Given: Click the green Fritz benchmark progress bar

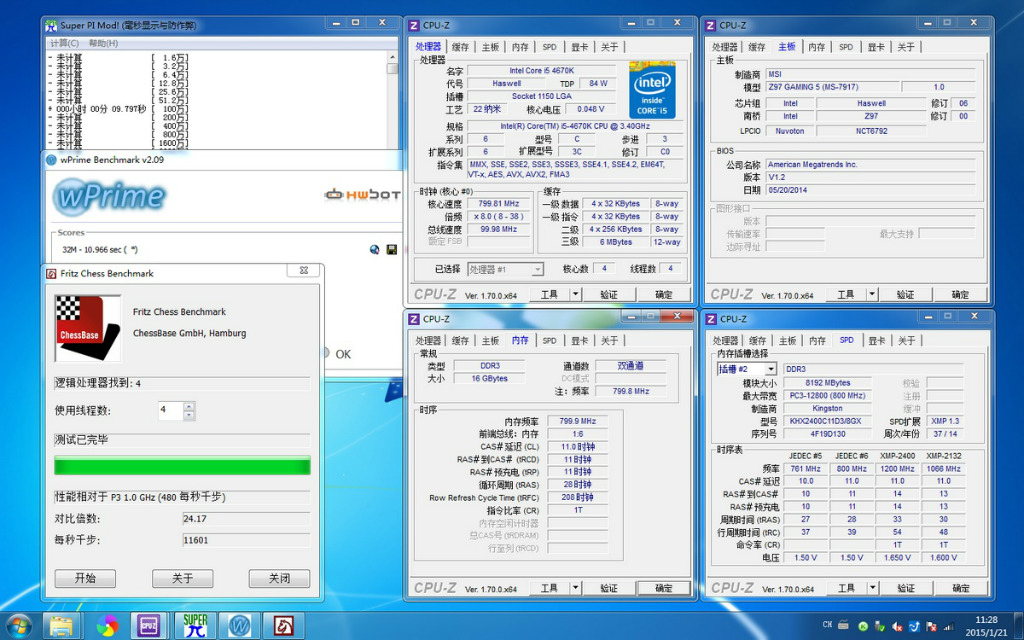Looking at the screenshot, I should click(x=182, y=466).
